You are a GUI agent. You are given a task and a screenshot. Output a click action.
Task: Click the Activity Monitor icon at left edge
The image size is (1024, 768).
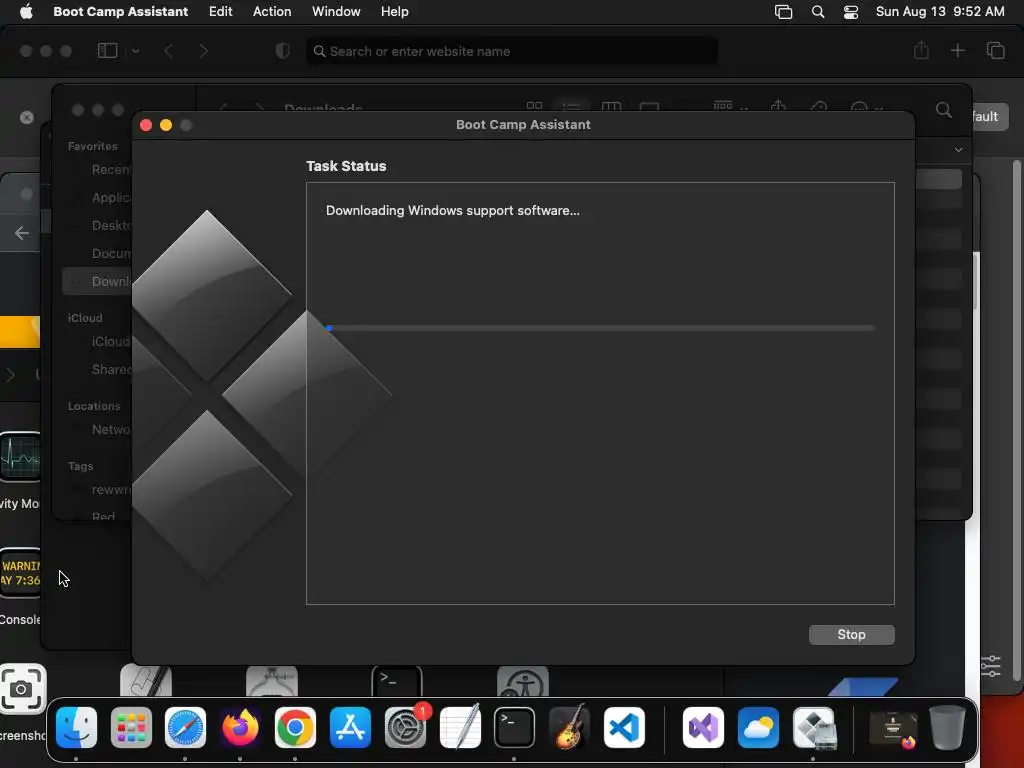20,456
